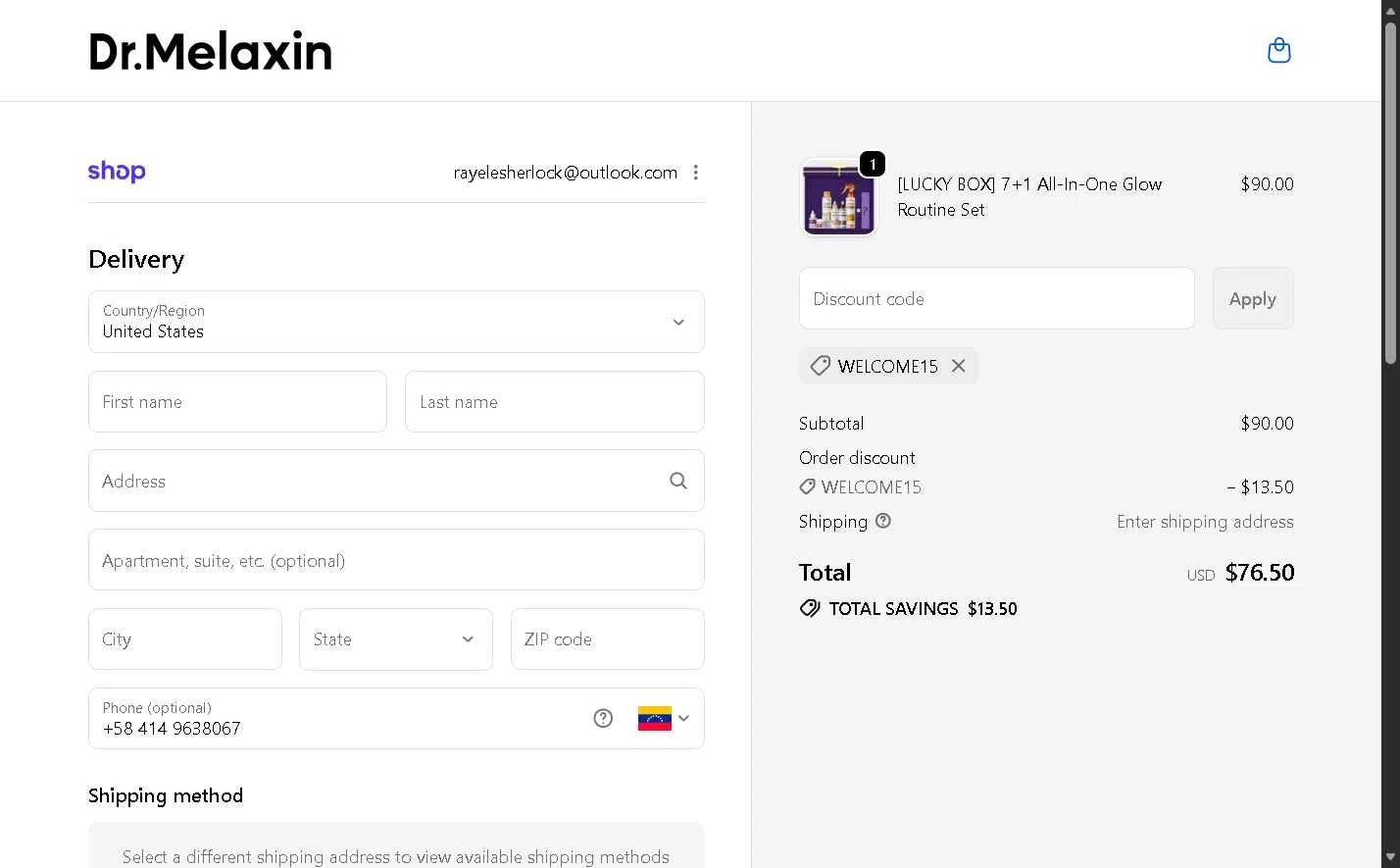Click into the Address field

396,482
